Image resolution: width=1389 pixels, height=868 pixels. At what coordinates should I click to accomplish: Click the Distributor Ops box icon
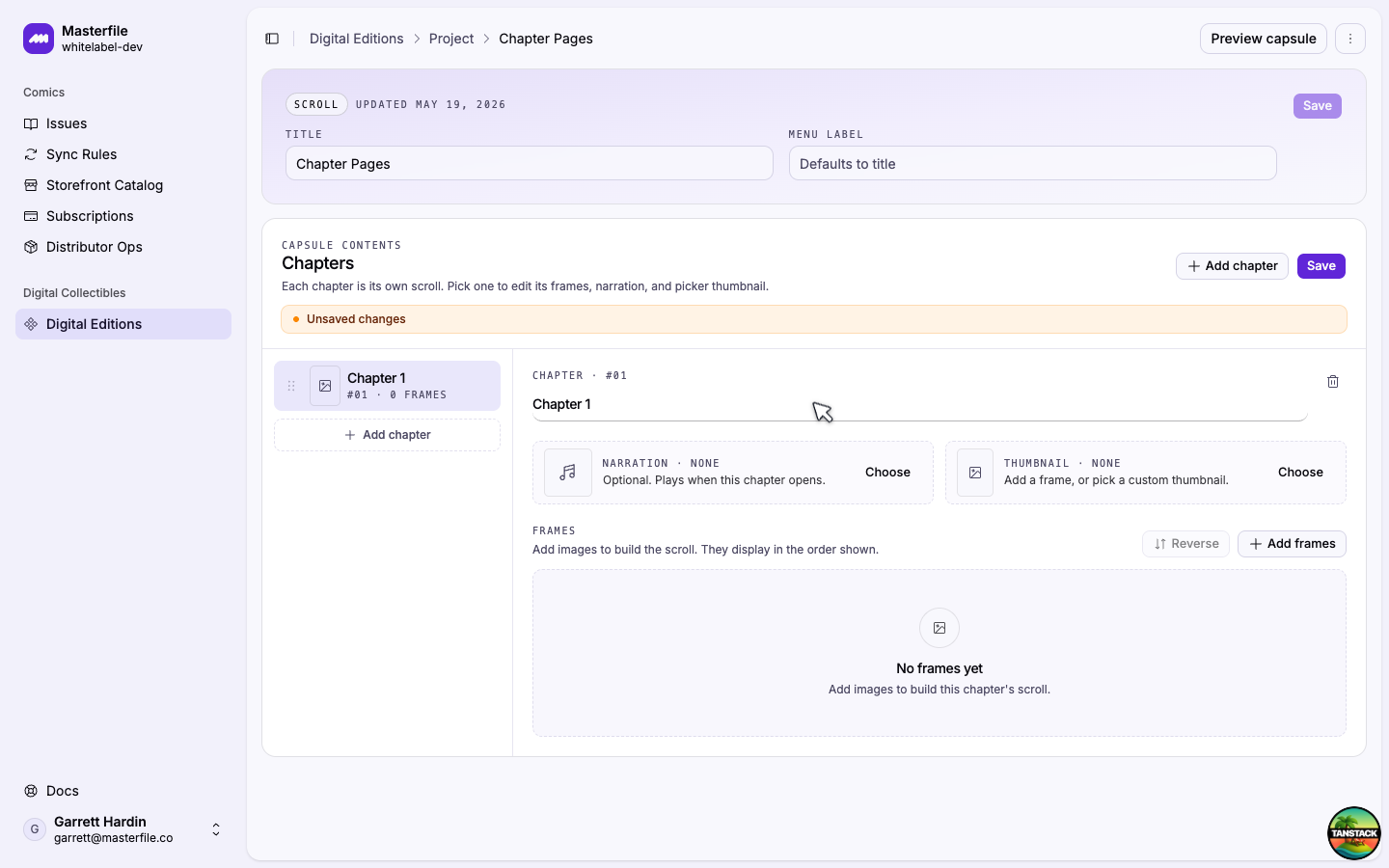coord(31,247)
